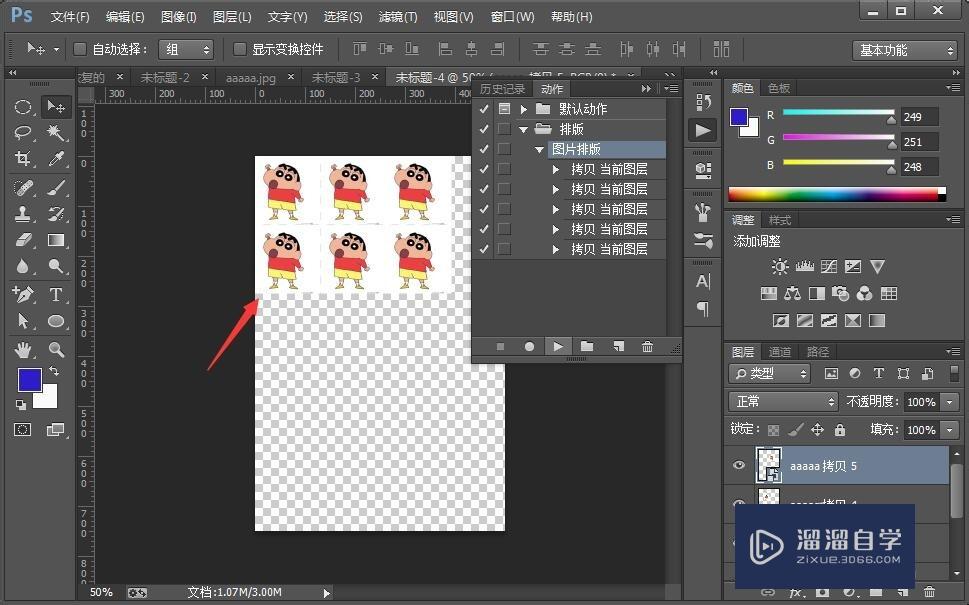969x605 pixels.
Task: Play selected action
Action: tap(558, 347)
